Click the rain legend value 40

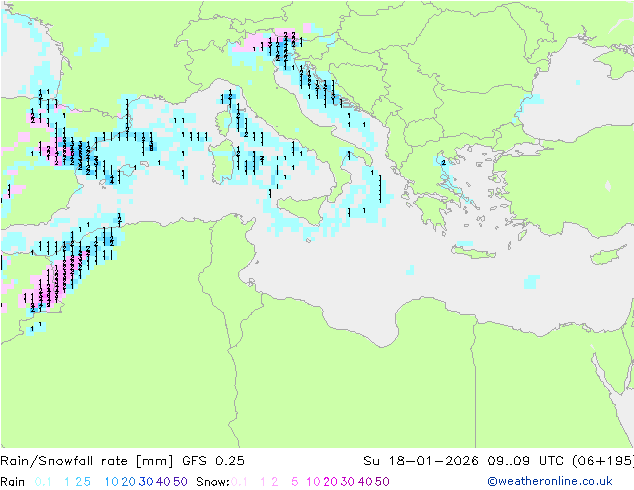pyautogui.click(x=163, y=482)
